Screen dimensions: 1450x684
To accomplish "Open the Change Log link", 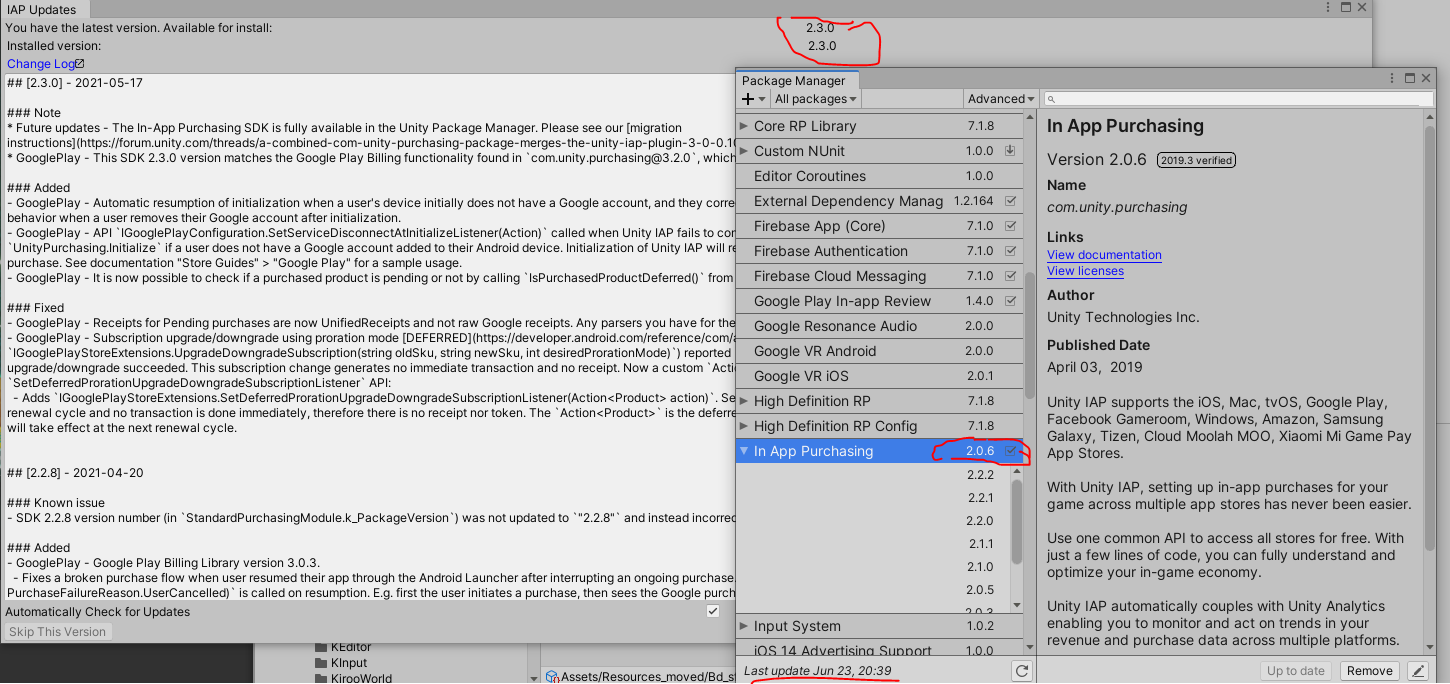I will pyautogui.click(x=40, y=64).
